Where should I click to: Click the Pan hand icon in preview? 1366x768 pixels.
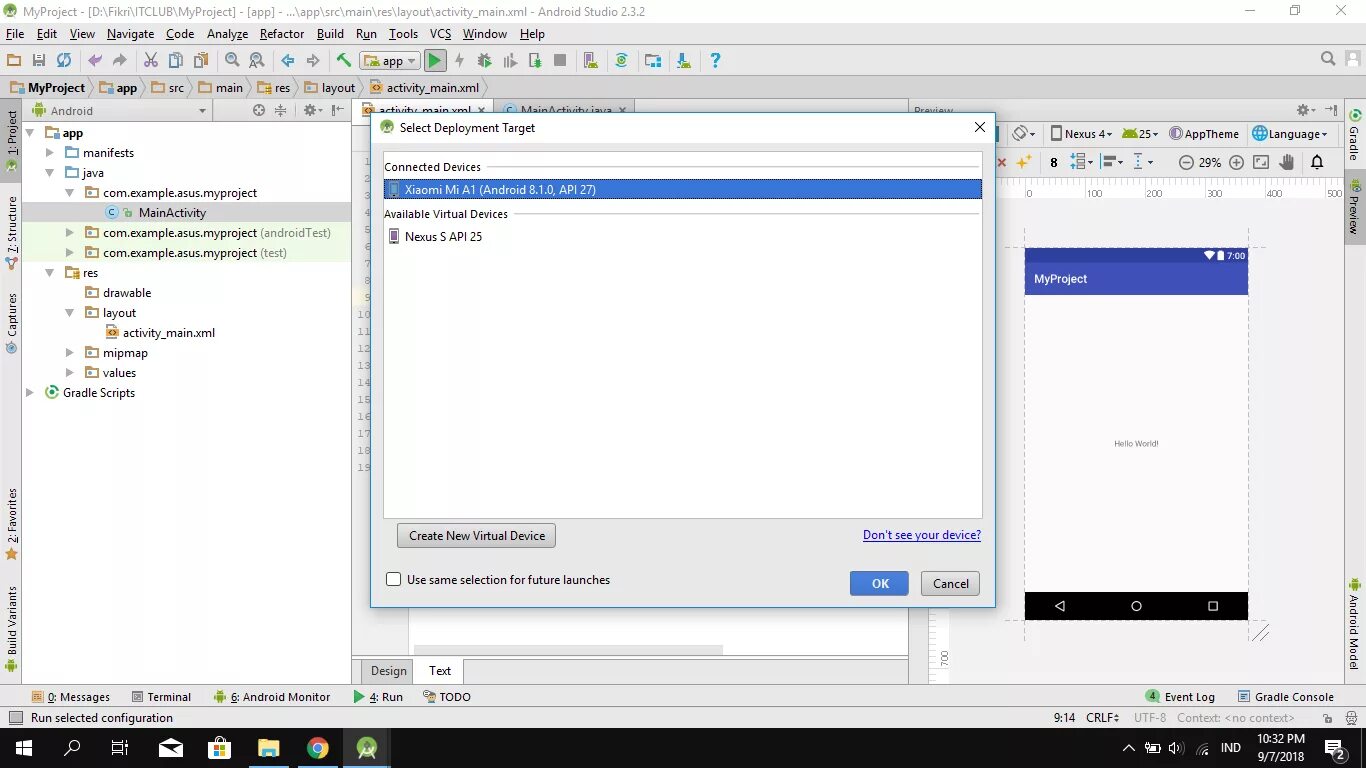tap(1287, 162)
